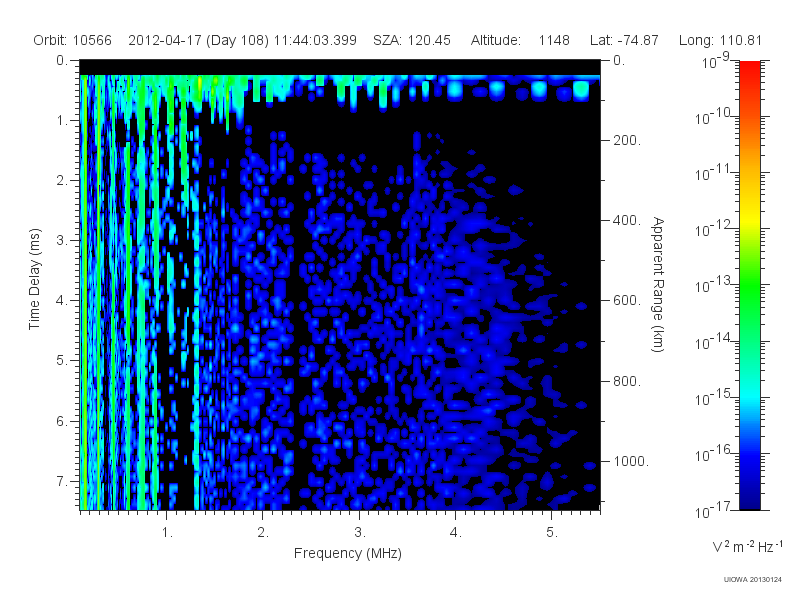Image resolution: width=800 pixels, height=600 pixels.
Task: Click the "5." tick label on frequency axis
Action: coord(552,533)
